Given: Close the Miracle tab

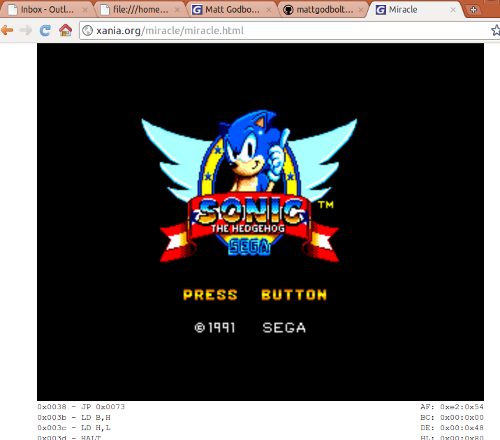Looking at the screenshot, I should click(x=453, y=10).
